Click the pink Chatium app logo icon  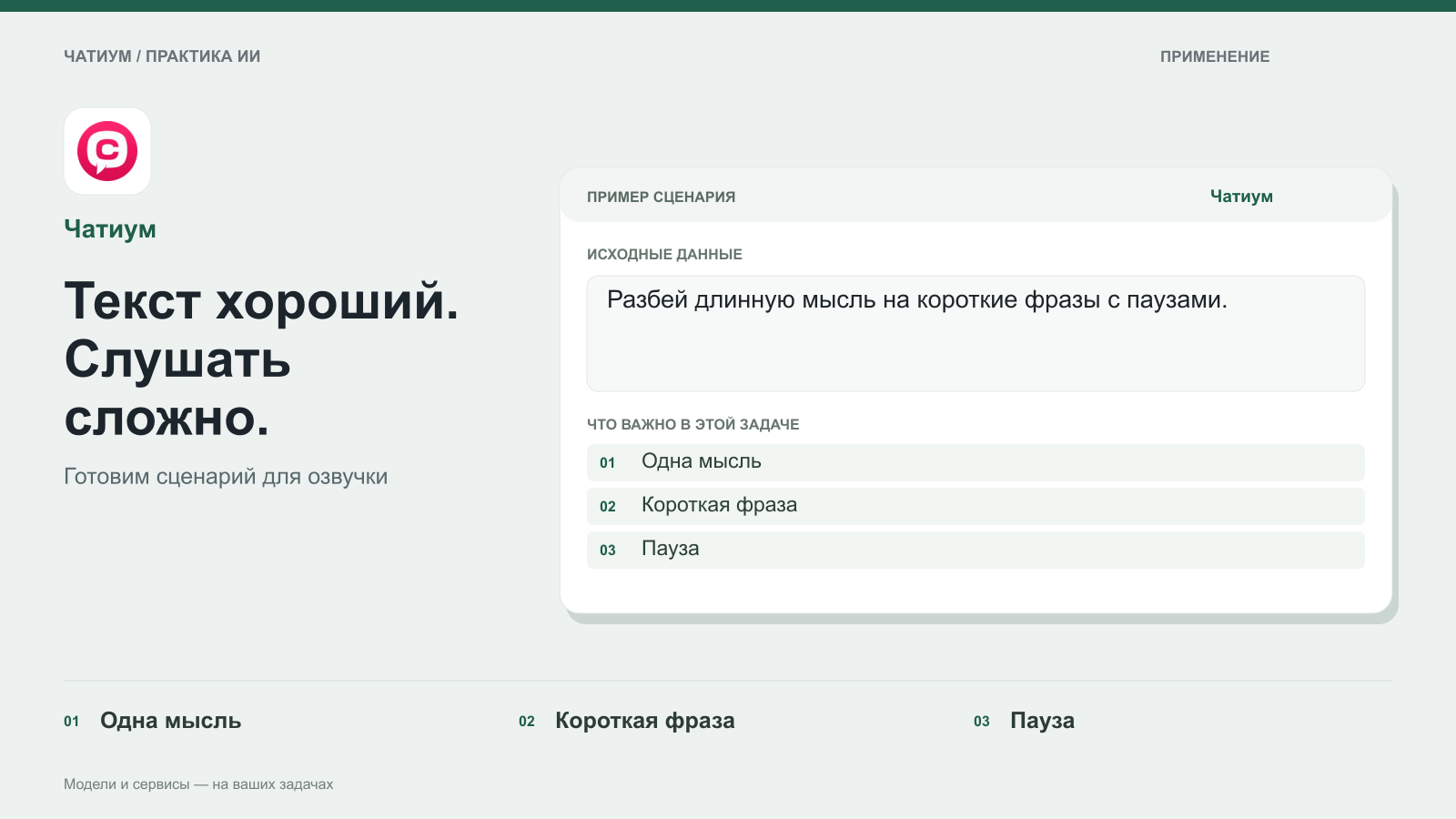(107, 151)
